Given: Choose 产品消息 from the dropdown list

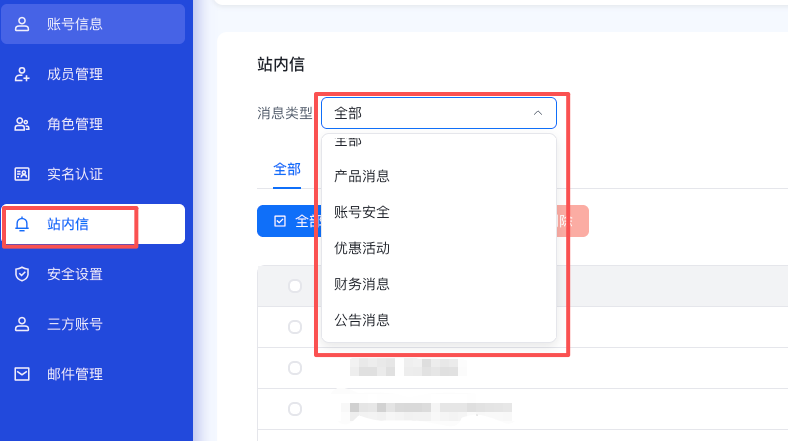Looking at the screenshot, I should [x=362, y=176].
